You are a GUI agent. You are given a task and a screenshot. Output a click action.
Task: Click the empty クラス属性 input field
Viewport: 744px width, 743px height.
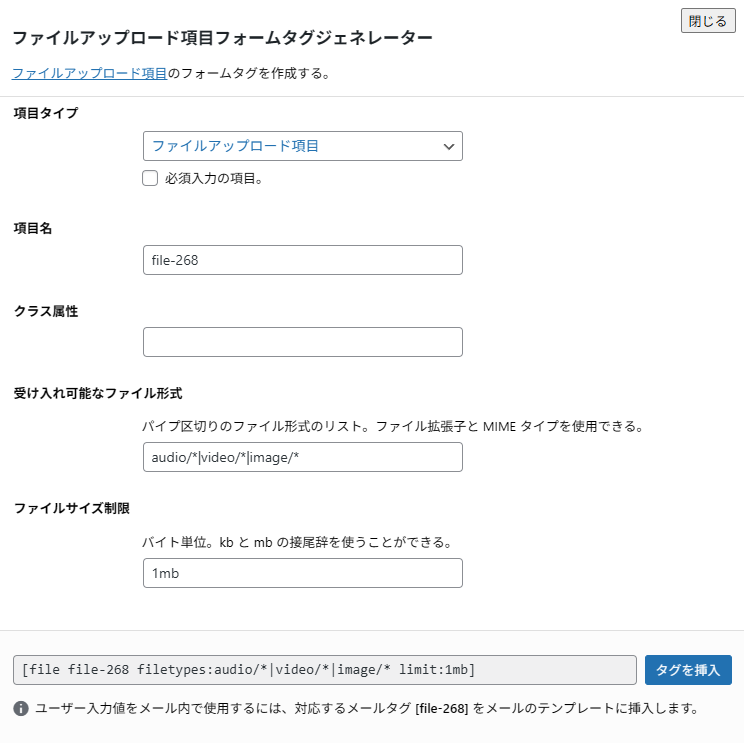coord(302,342)
